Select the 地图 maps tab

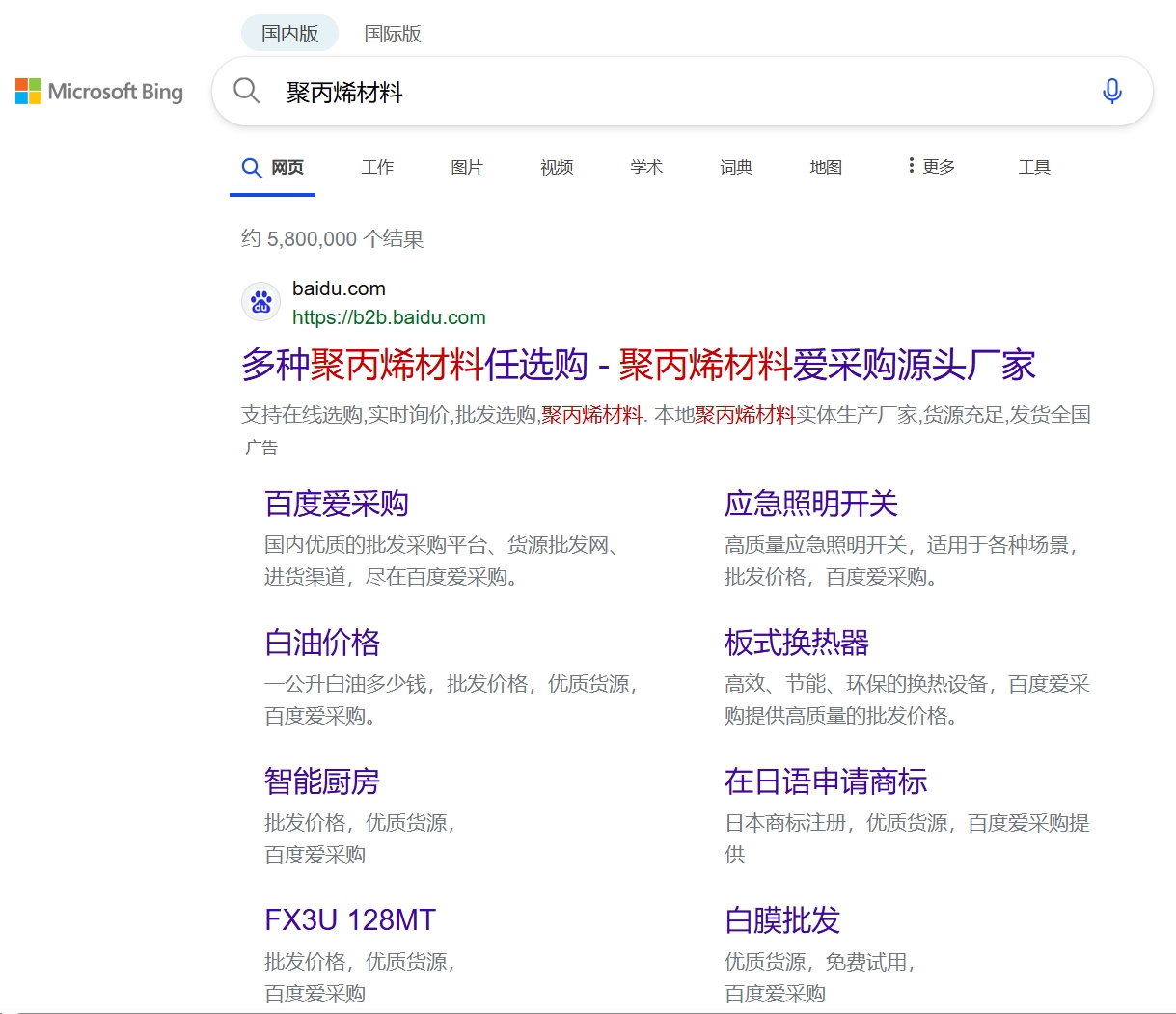pos(825,166)
